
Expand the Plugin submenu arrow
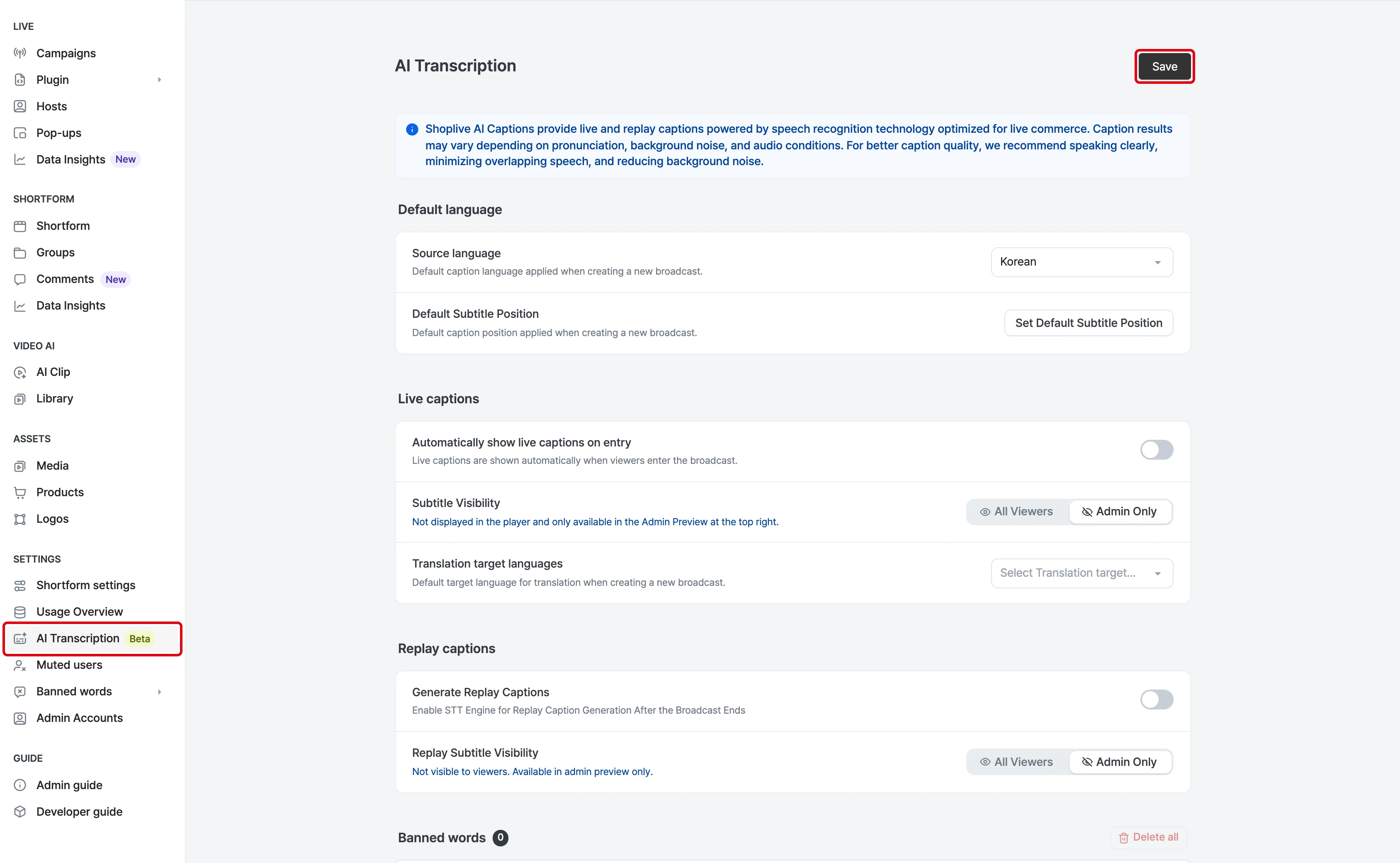(x=159, y=80)
